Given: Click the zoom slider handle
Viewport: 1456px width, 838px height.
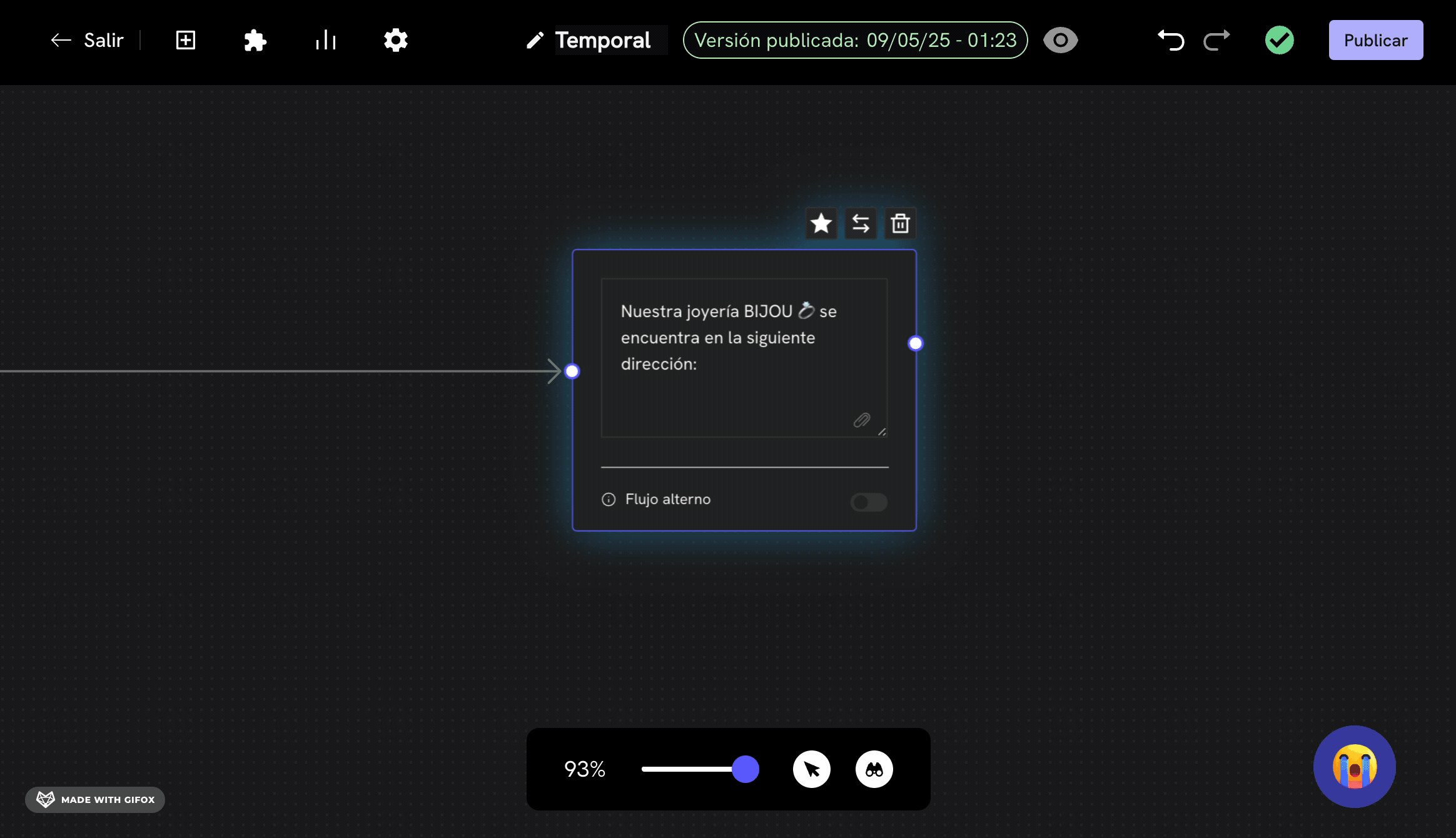Looking at the screenshot, I should pos(746,769).
